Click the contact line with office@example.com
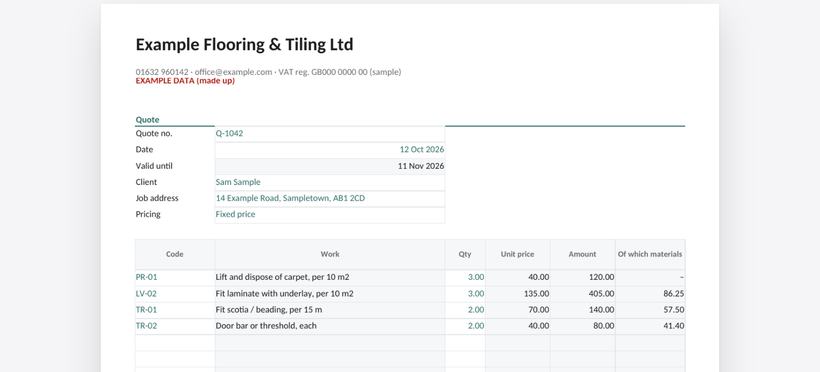The height and width of the screenshot is (372, 820). [x=268, y=72]
